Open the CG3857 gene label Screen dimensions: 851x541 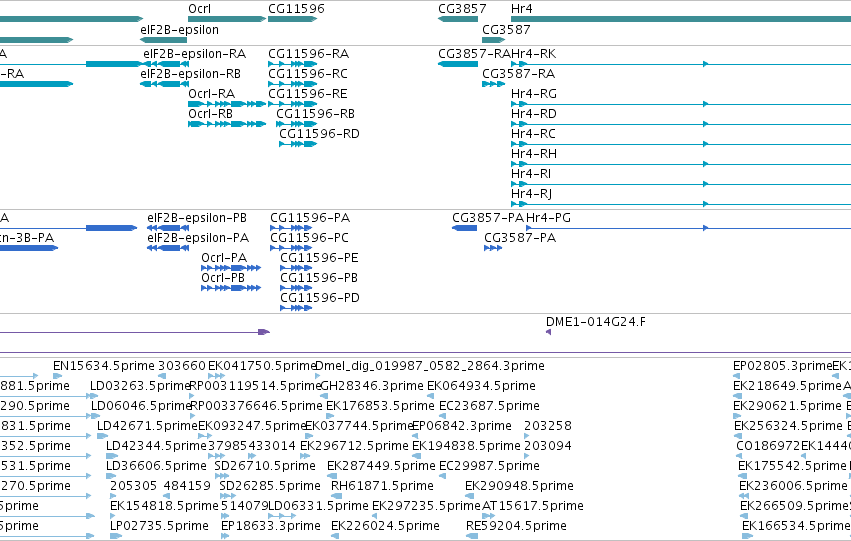[462, 9]
